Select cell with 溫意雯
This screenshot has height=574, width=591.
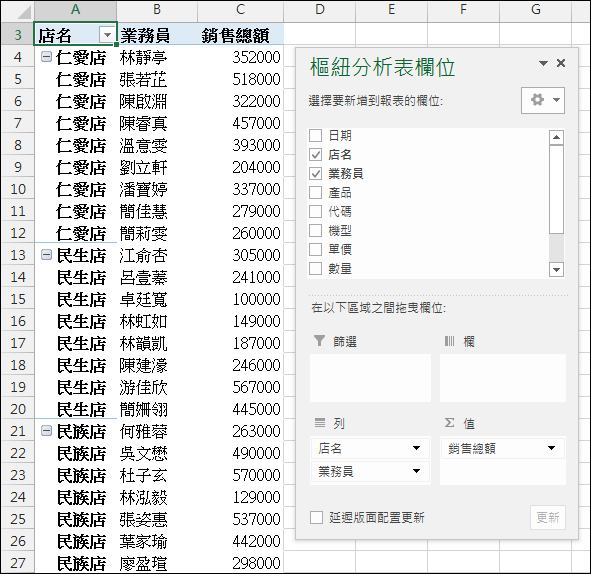(157, 145)
